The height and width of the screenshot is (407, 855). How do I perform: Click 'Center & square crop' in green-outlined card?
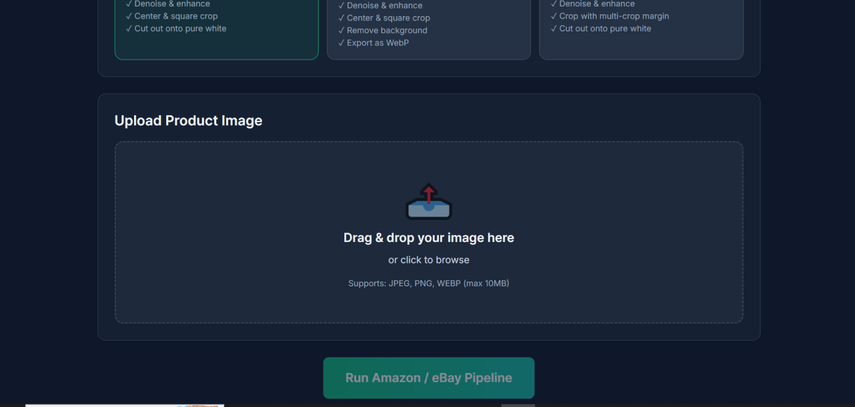(x=172, y=16)
